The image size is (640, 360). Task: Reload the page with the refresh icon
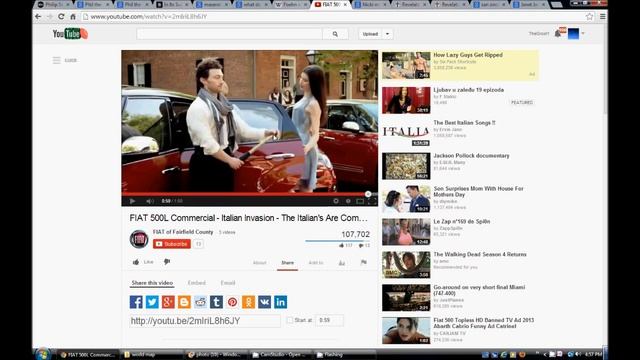[61, 17]
